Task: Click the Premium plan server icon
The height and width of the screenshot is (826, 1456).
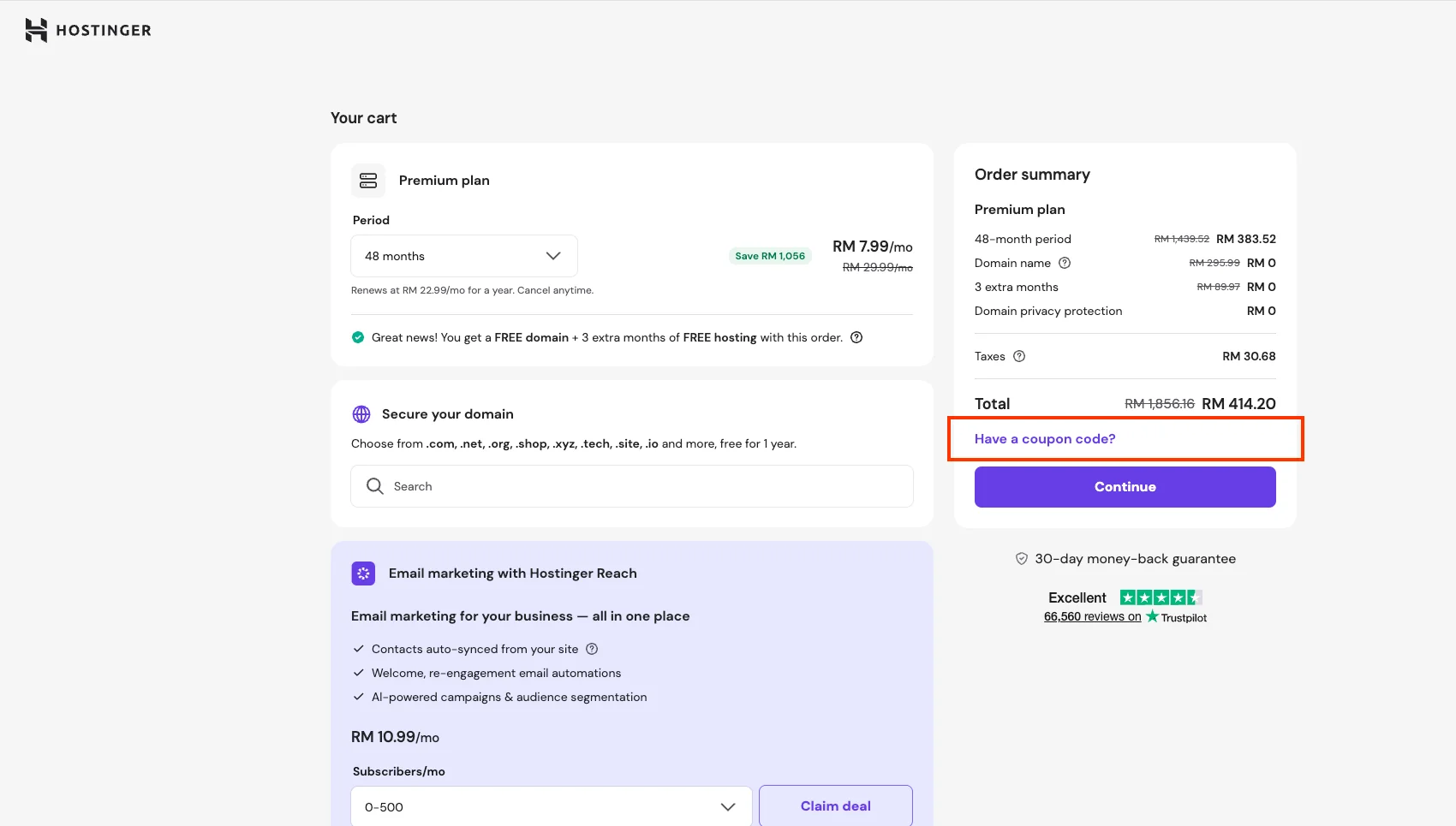Action: (368, 181)
